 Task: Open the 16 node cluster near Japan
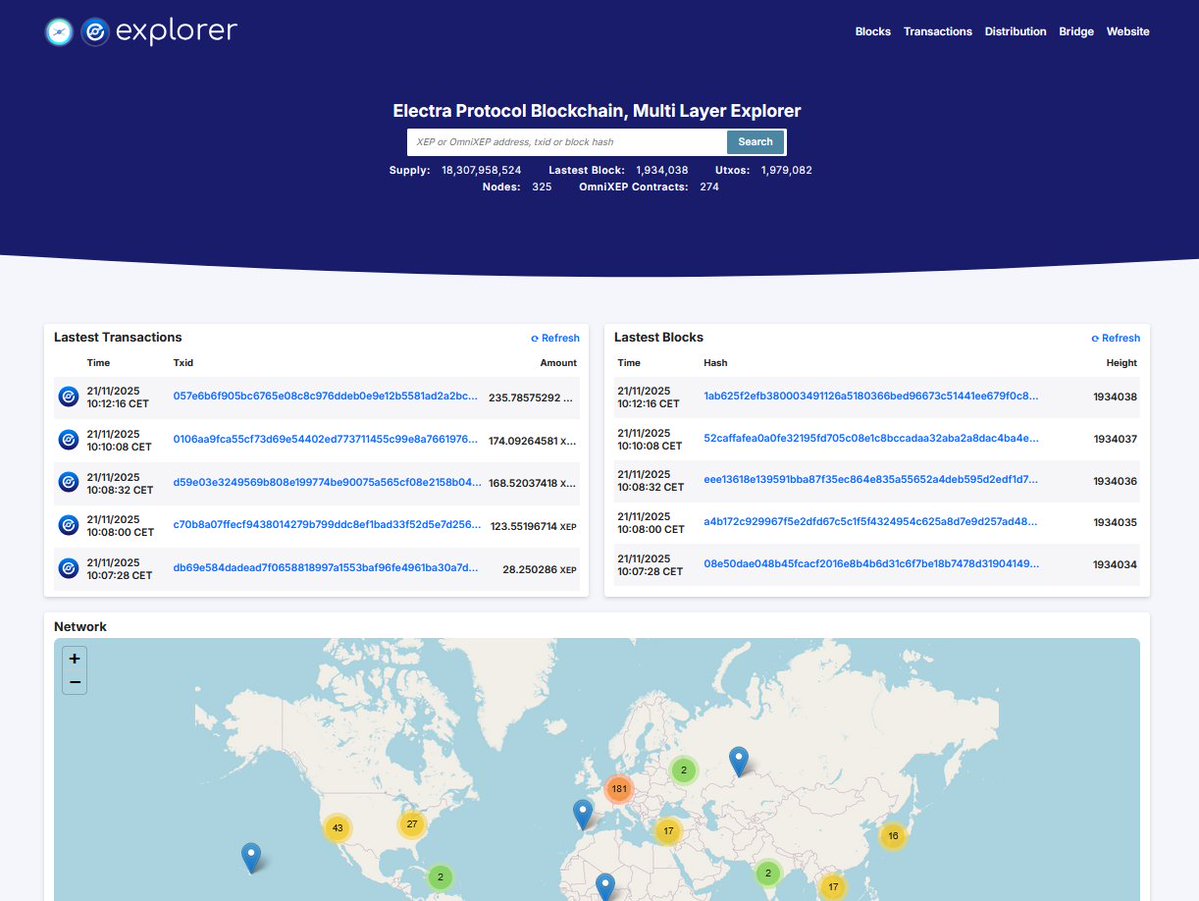click(893, 835)
